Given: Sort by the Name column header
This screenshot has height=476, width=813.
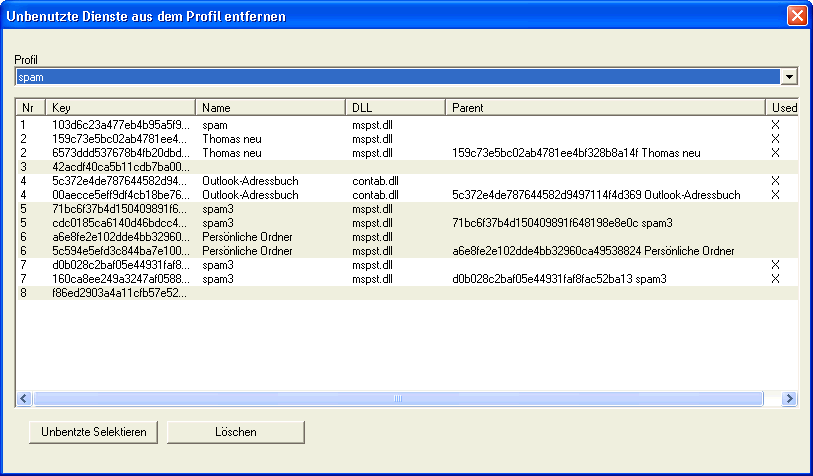Looking at the screenshot, I should click(x=270, y=107).
